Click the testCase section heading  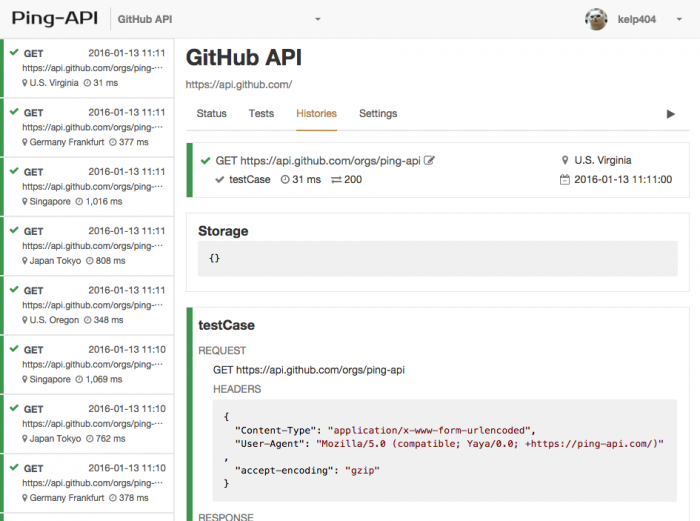point(226,325)
